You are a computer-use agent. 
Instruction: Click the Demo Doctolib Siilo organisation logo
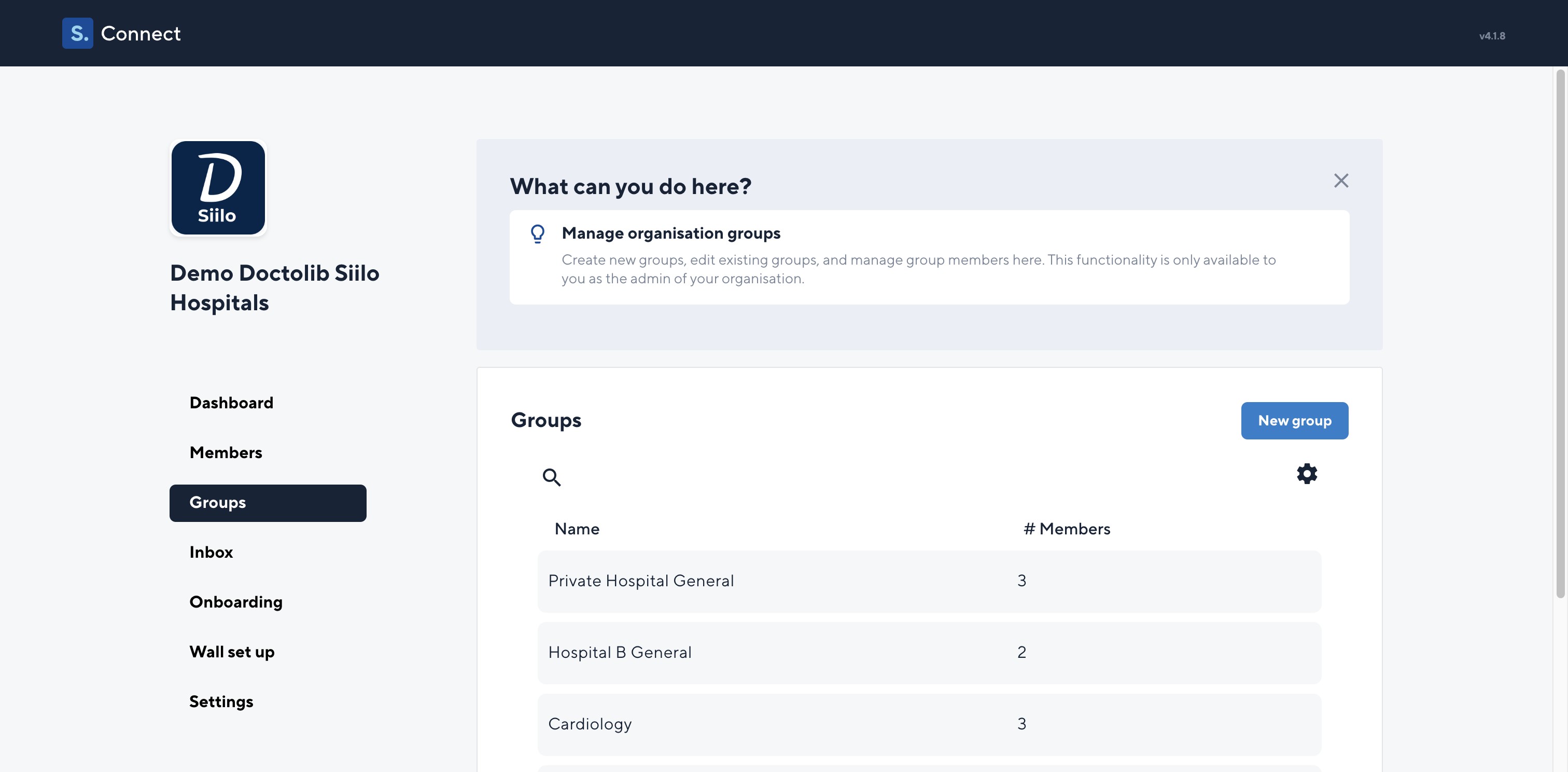point(218,188)
